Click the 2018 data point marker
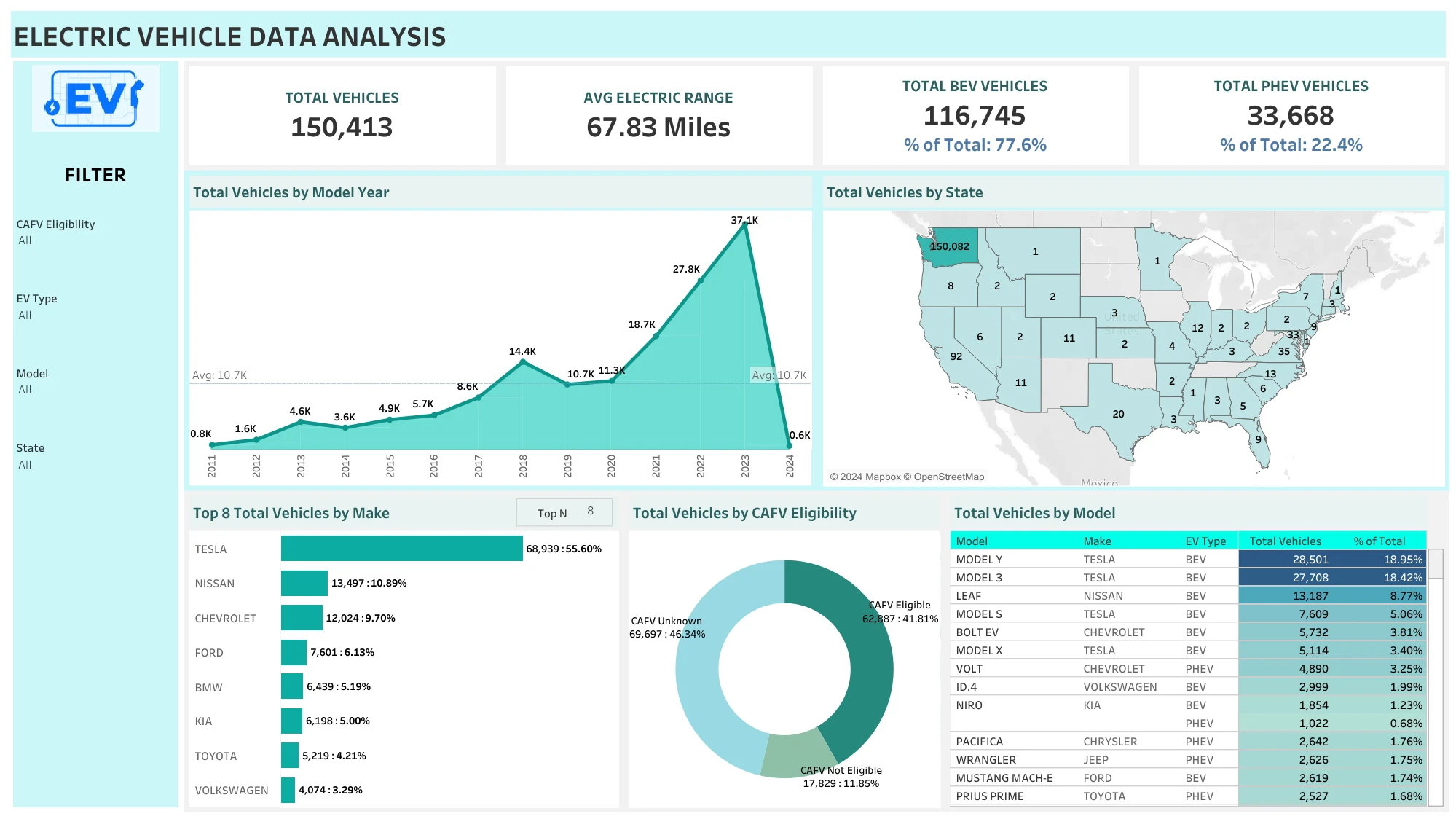The height and width of the screenshot is (819, 1456). [x=523, y=362]
